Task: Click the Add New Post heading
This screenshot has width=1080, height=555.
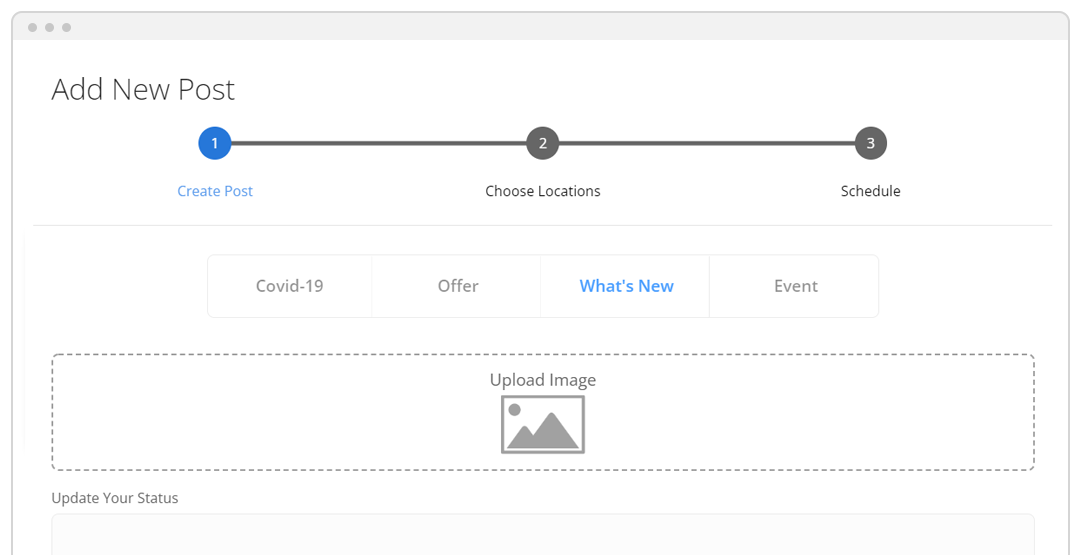Action: (x=143, y=90)
